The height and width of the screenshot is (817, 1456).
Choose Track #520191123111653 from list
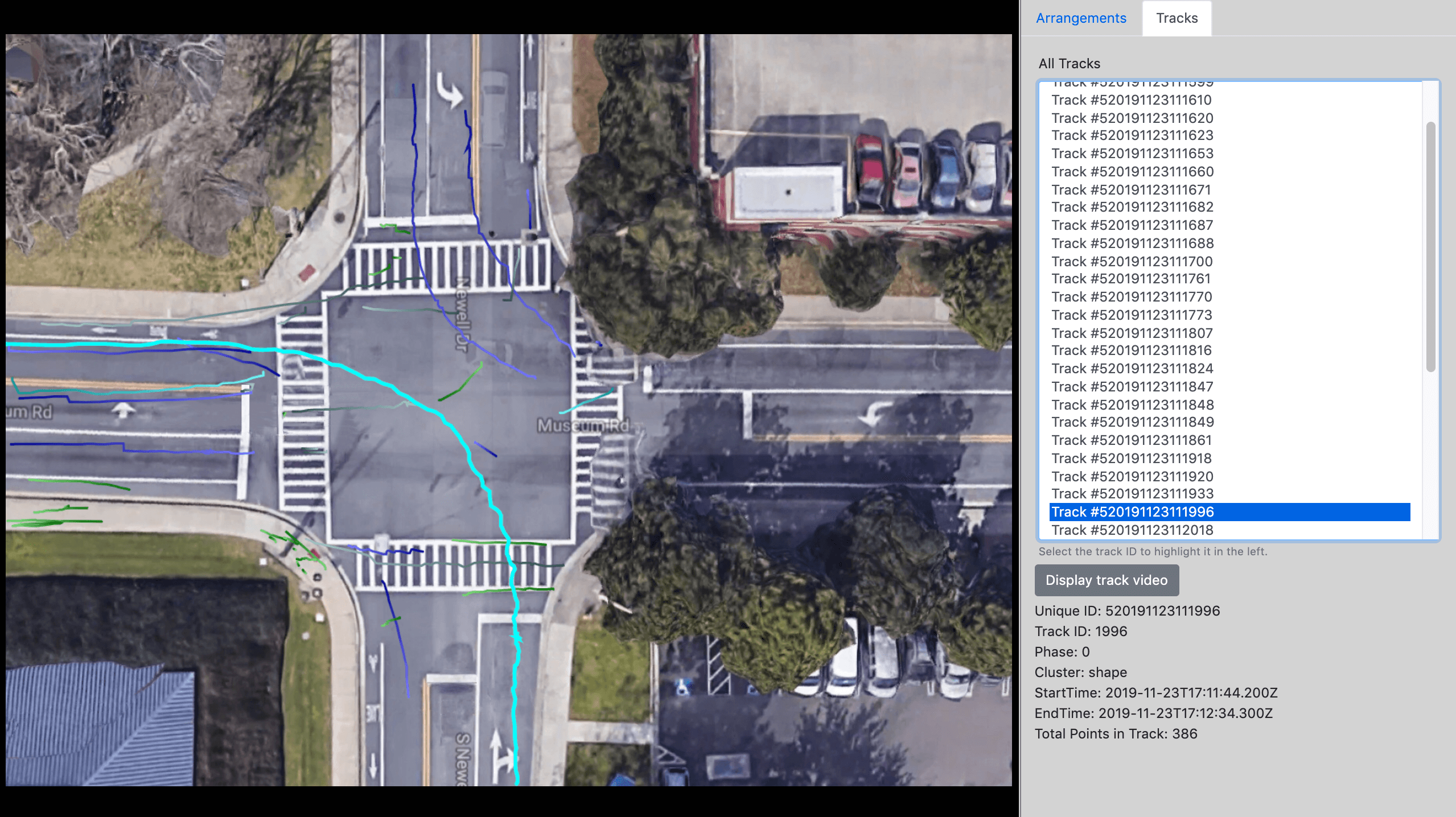point(1132,154)
